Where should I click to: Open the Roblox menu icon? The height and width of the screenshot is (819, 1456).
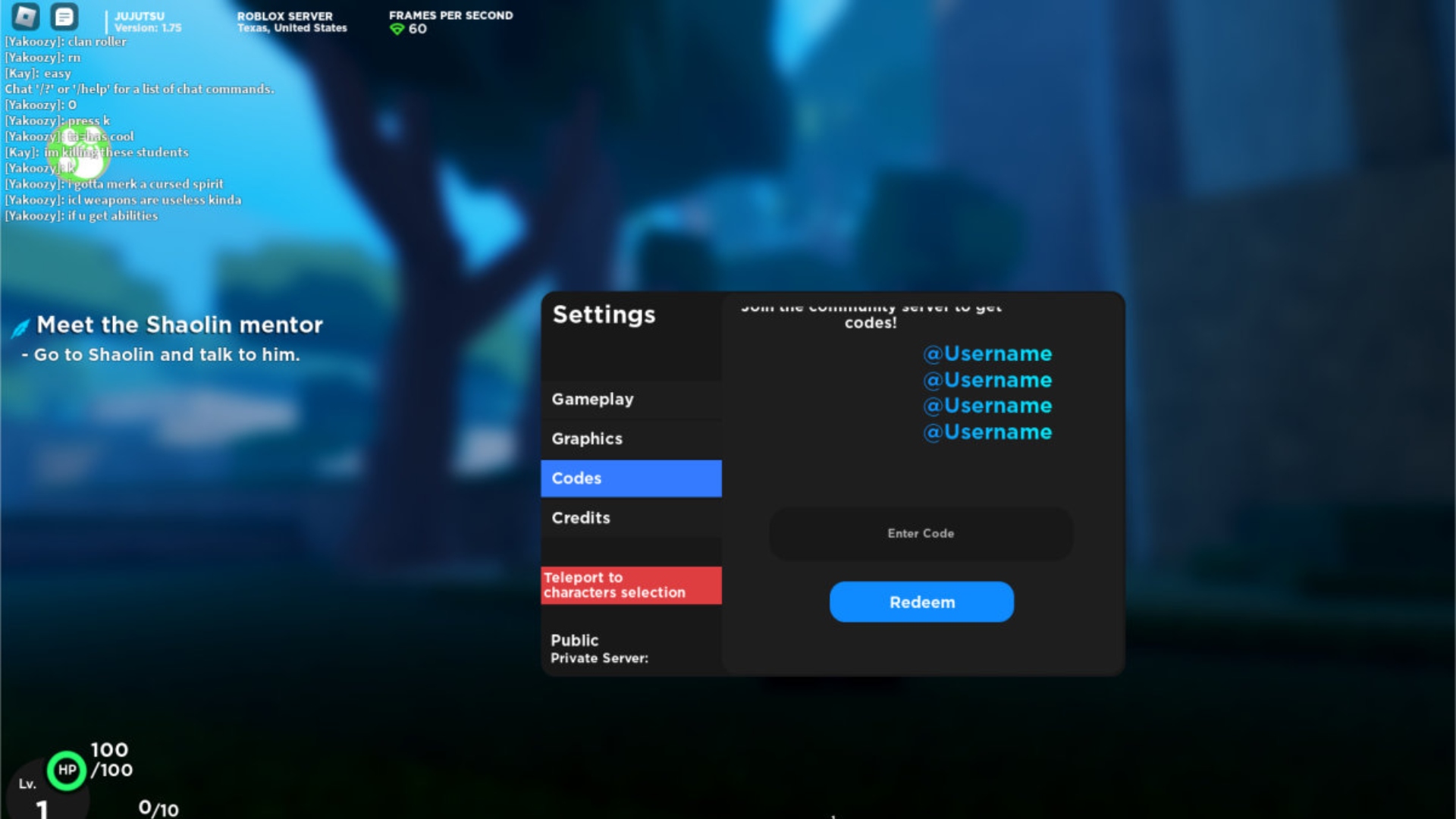tap(26, 16)
